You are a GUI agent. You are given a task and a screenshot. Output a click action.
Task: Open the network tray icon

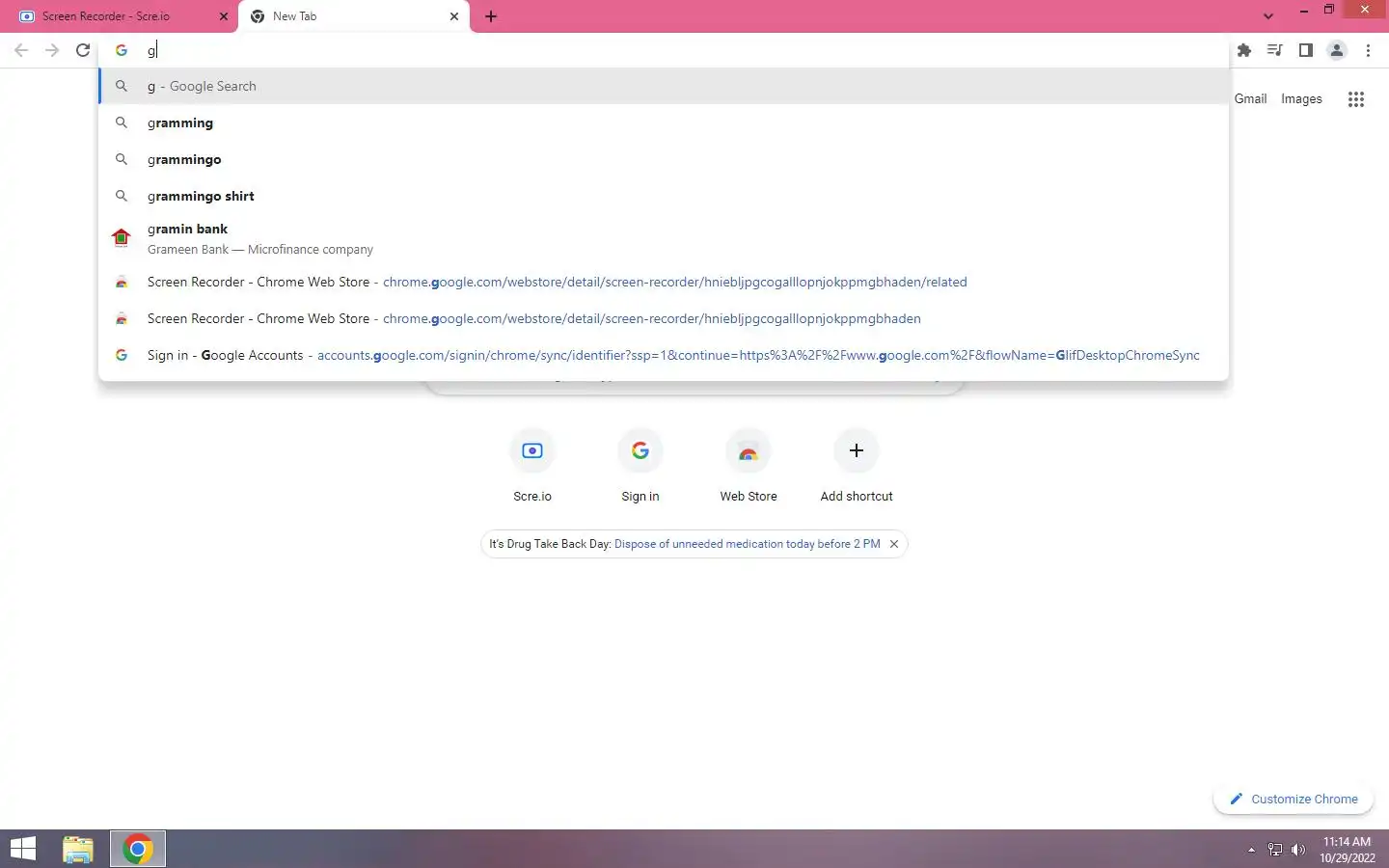tap(1275, 850)
